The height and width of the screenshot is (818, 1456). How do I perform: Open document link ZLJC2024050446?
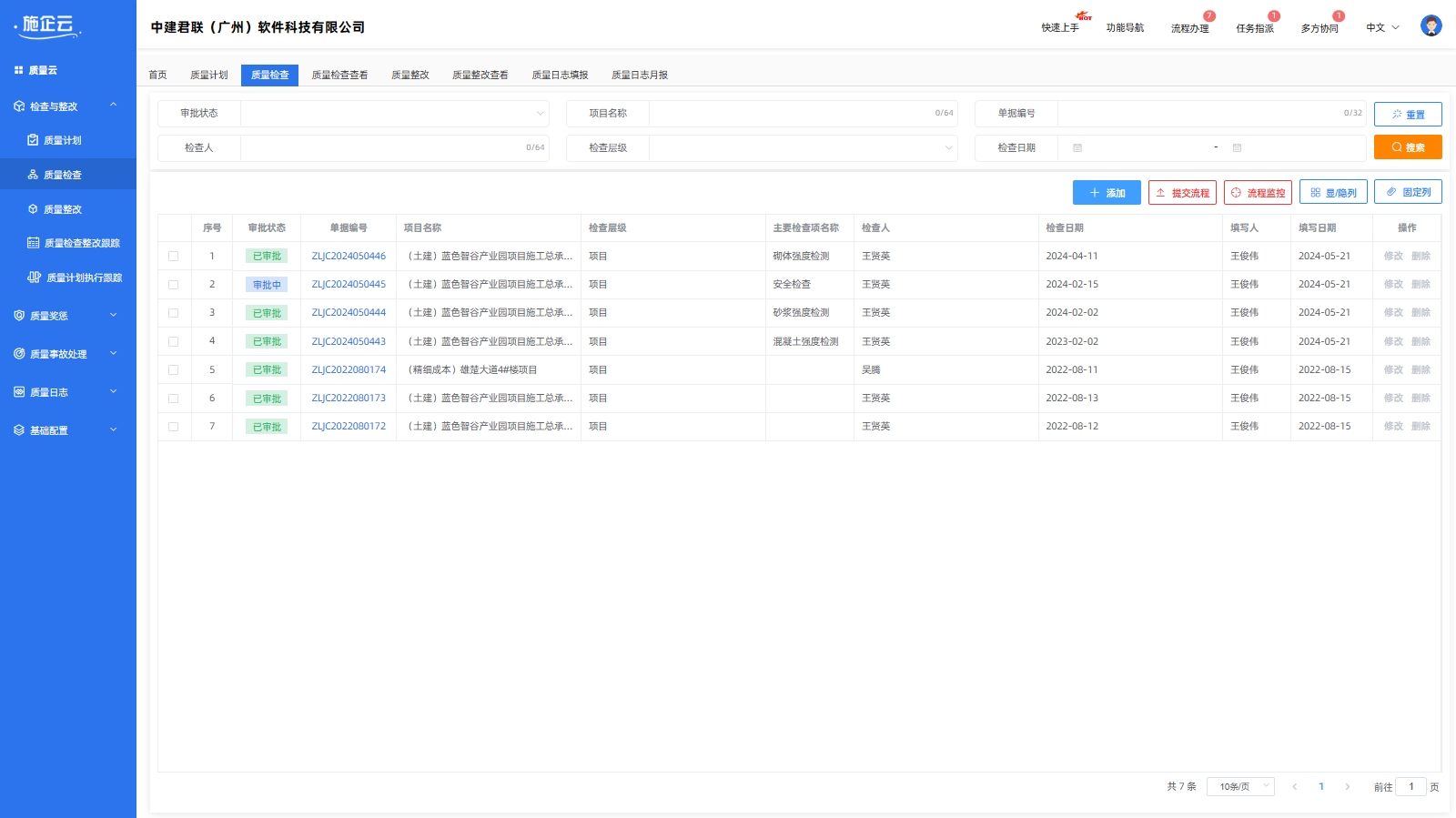coord(349,257)
